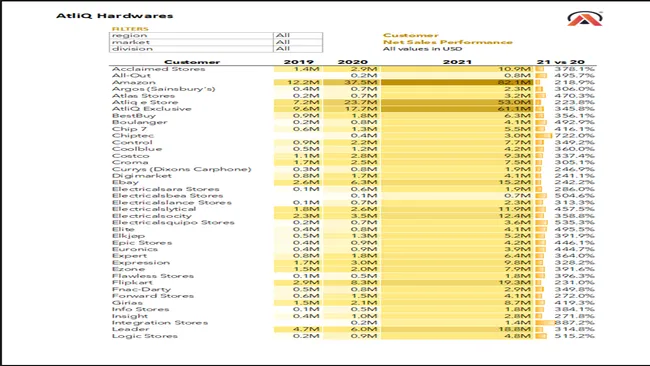The width and height of the screenshot is (650, 366).
Task: Click the market filter label cell
Action: 191,42
